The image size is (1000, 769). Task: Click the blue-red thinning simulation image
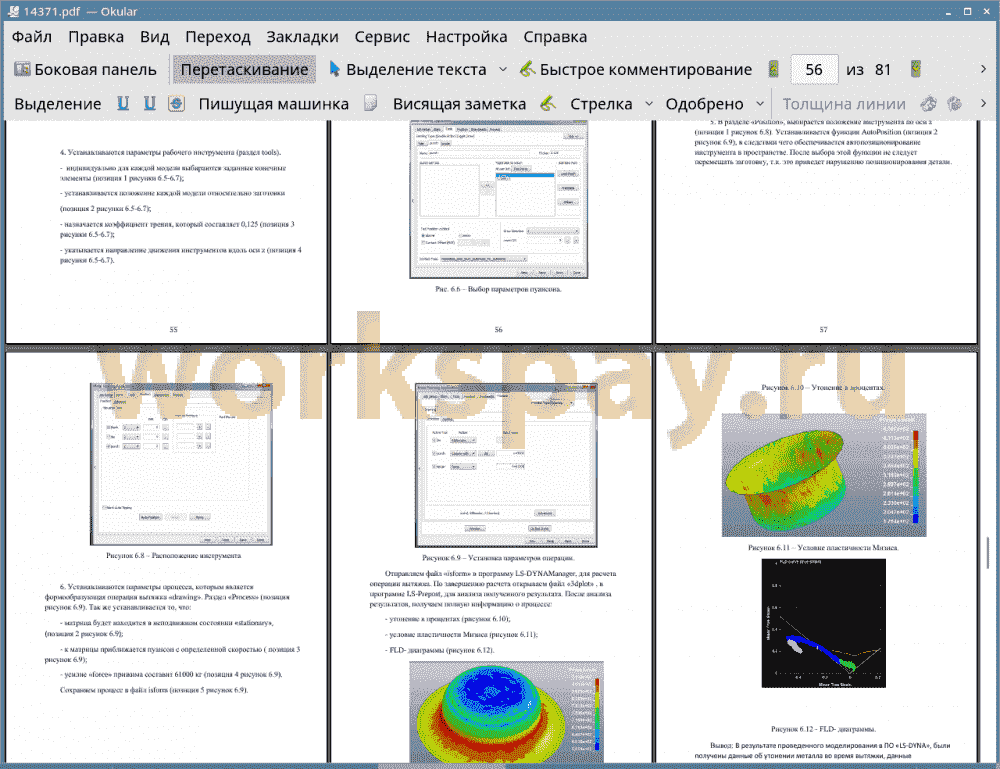[x=506, y=712]
